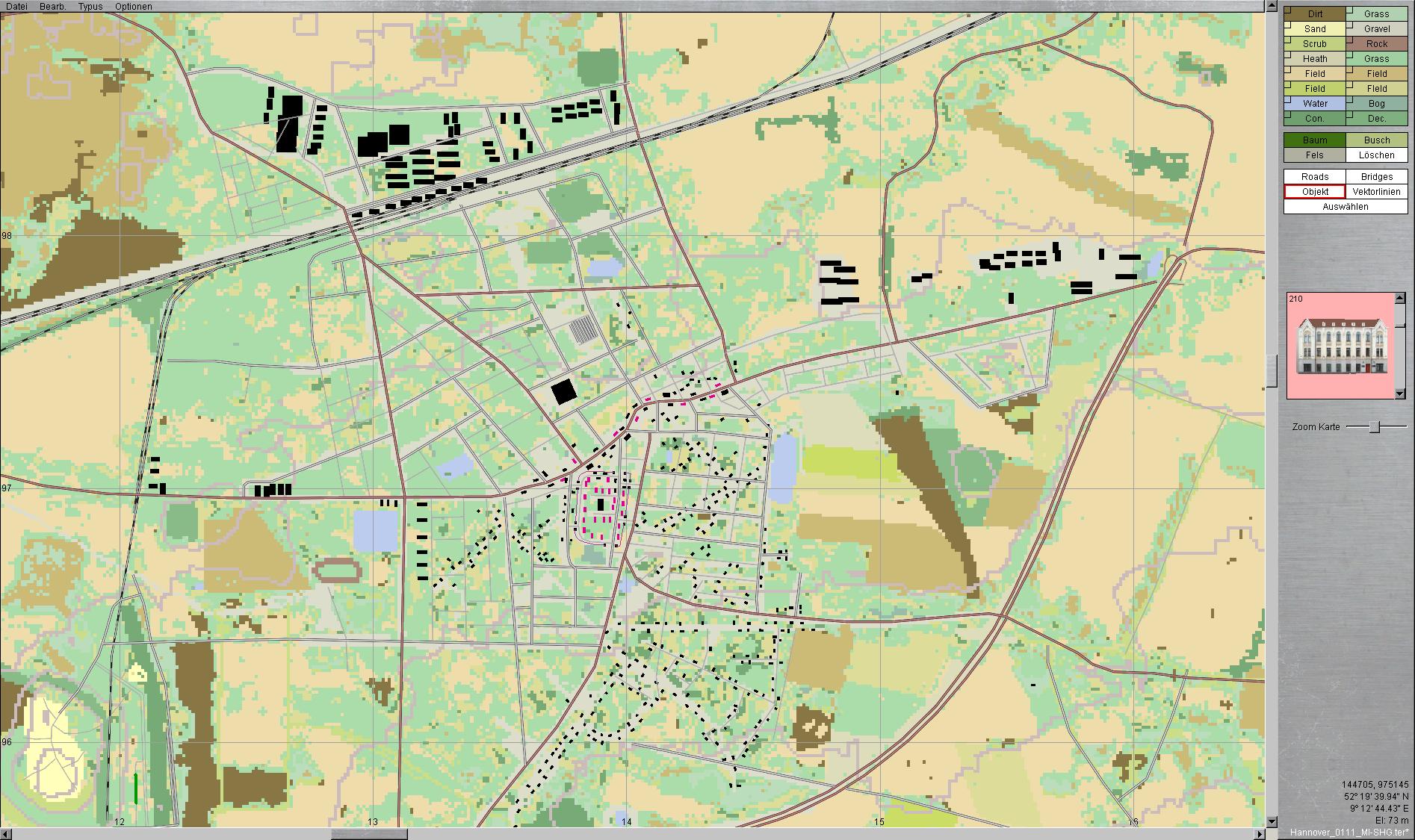This screenshot has height=840, width=1415.
Task: Open the Optionen menu
Action: click(133, 6)
